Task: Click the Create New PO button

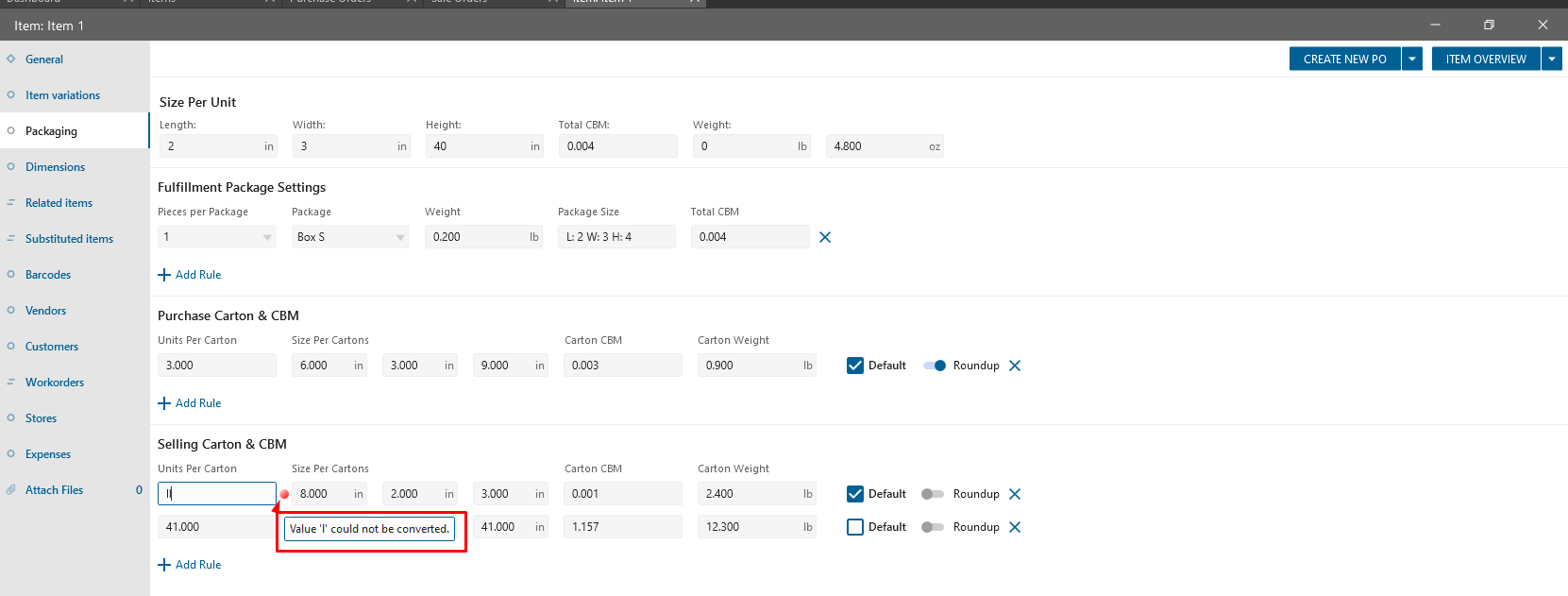Action: coord(1344,59)
